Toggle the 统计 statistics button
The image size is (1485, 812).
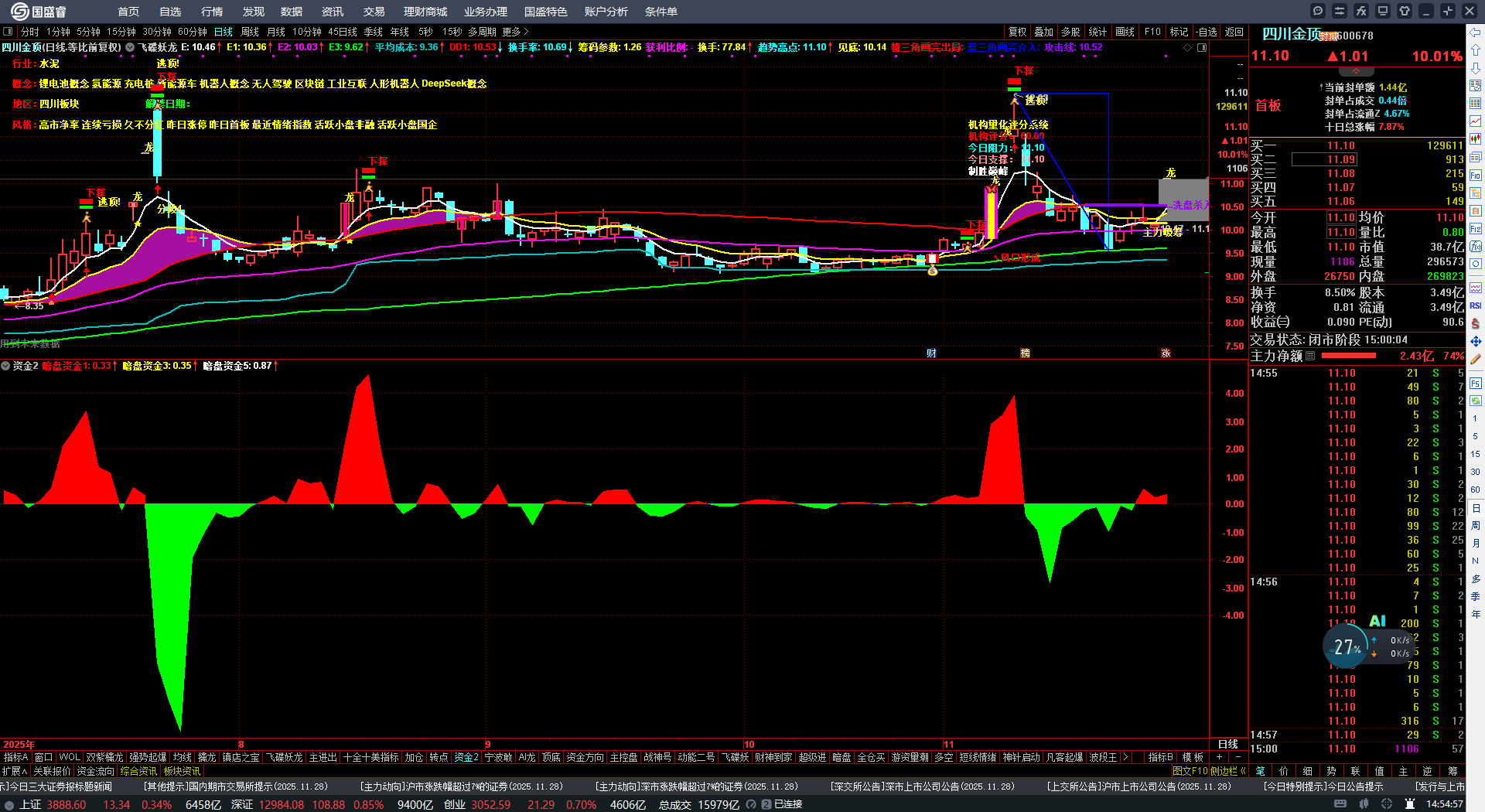[1098, 32]
